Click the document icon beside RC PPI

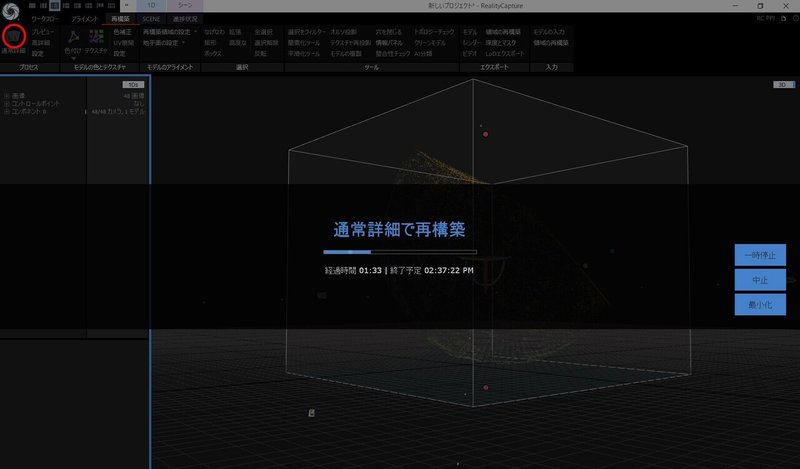[784, 18]
